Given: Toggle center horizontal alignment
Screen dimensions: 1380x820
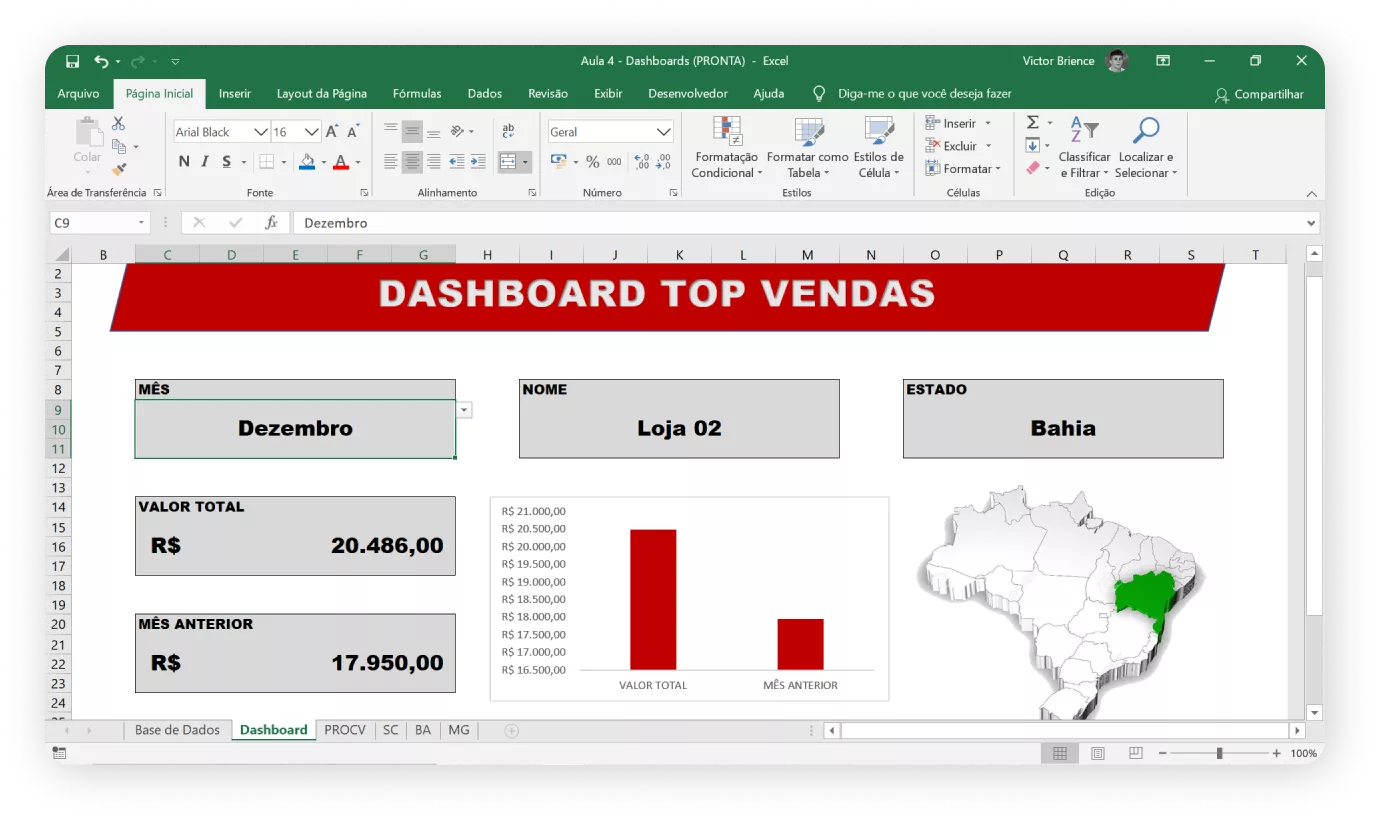Looking at the screenshot, I should coord(412,161).
